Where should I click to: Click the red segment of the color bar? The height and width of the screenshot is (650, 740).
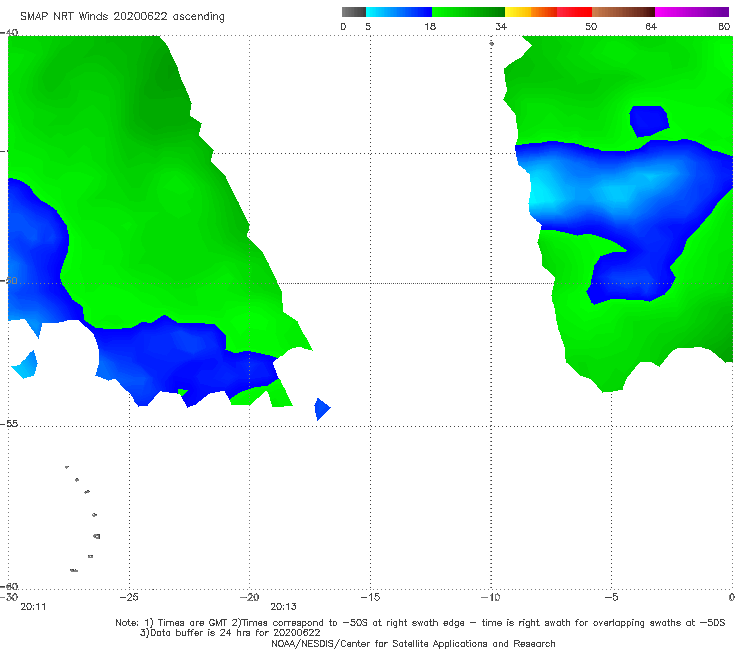pyautogui.click(x=574, y=12)
